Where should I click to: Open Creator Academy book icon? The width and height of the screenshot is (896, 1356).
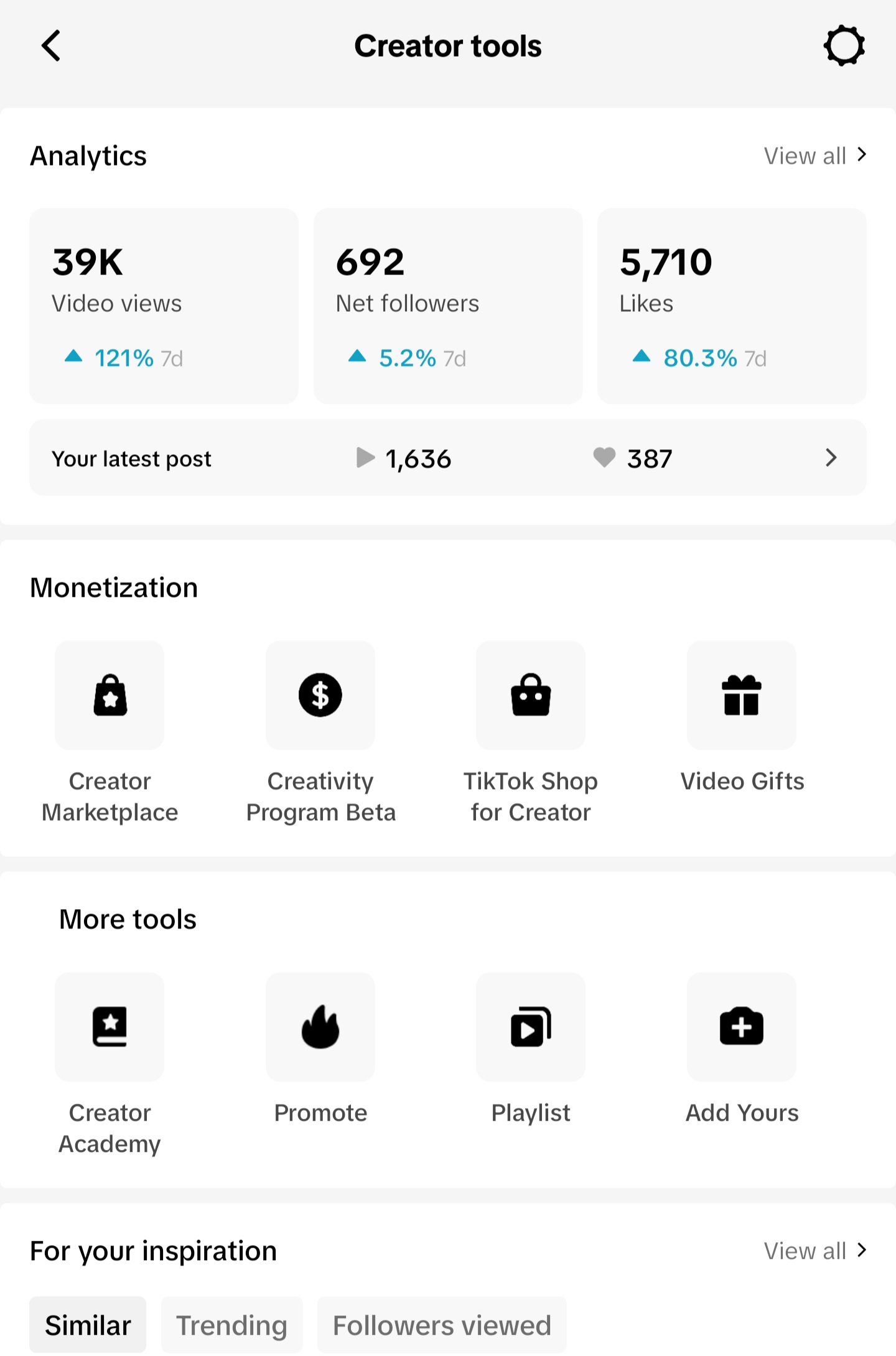coord(110,1027)
